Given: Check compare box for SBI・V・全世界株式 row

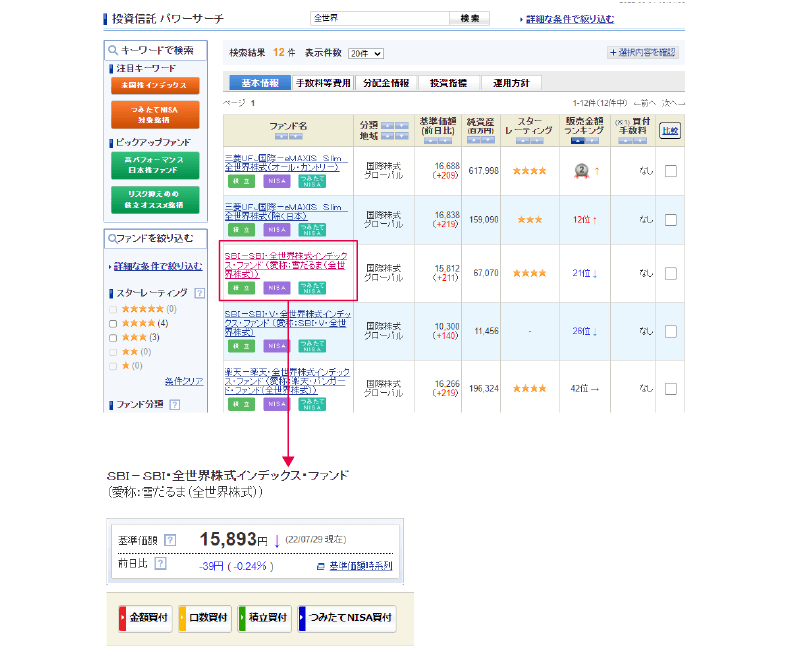Looking at the screenshot, I should tap(671, 332).
